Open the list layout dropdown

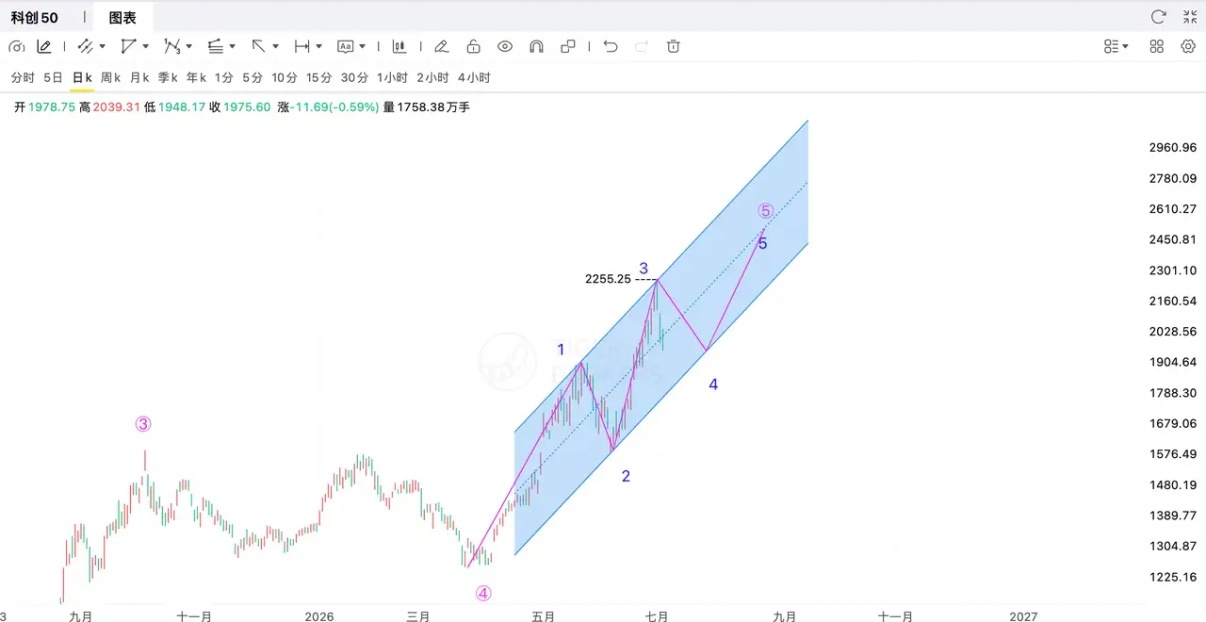(1116, 46)
